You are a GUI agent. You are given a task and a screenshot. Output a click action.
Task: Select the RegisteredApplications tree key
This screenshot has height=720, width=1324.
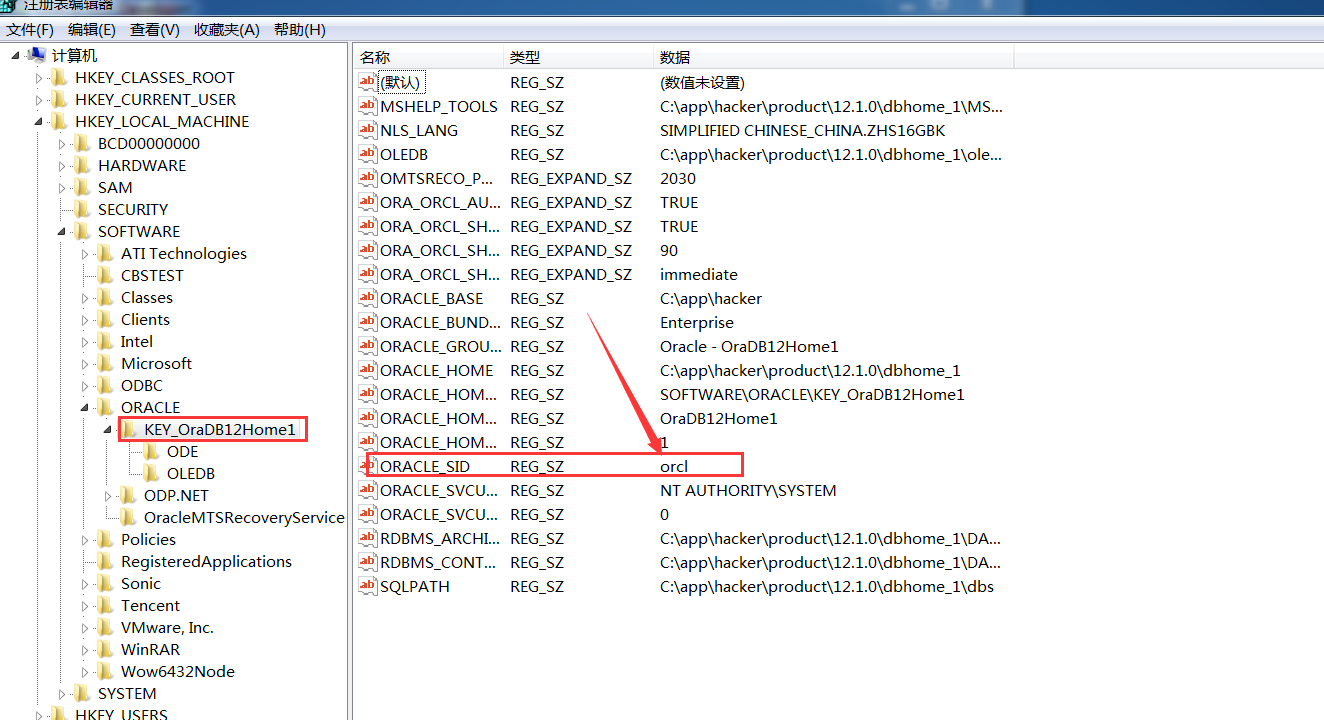point(206,561)
